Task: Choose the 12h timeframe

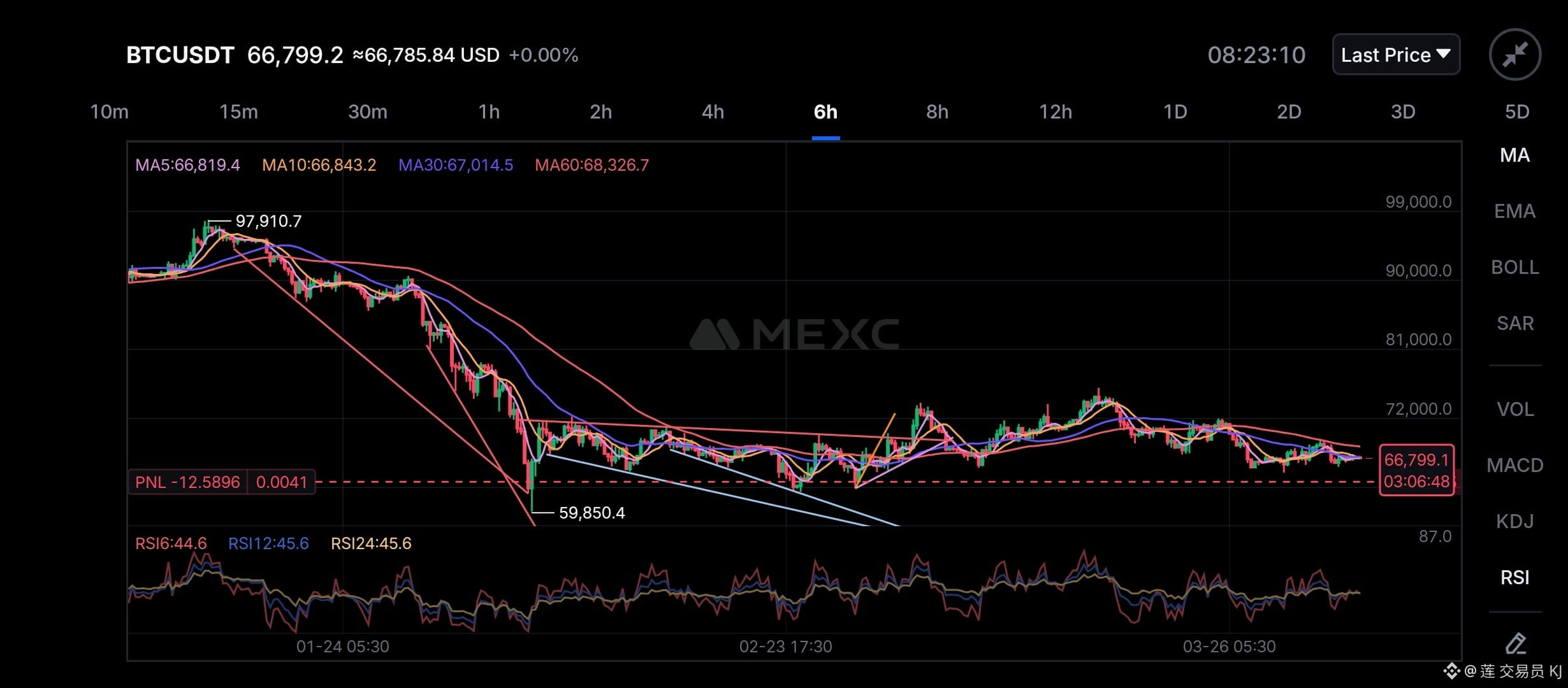Action: click(x=1056, y=112)
